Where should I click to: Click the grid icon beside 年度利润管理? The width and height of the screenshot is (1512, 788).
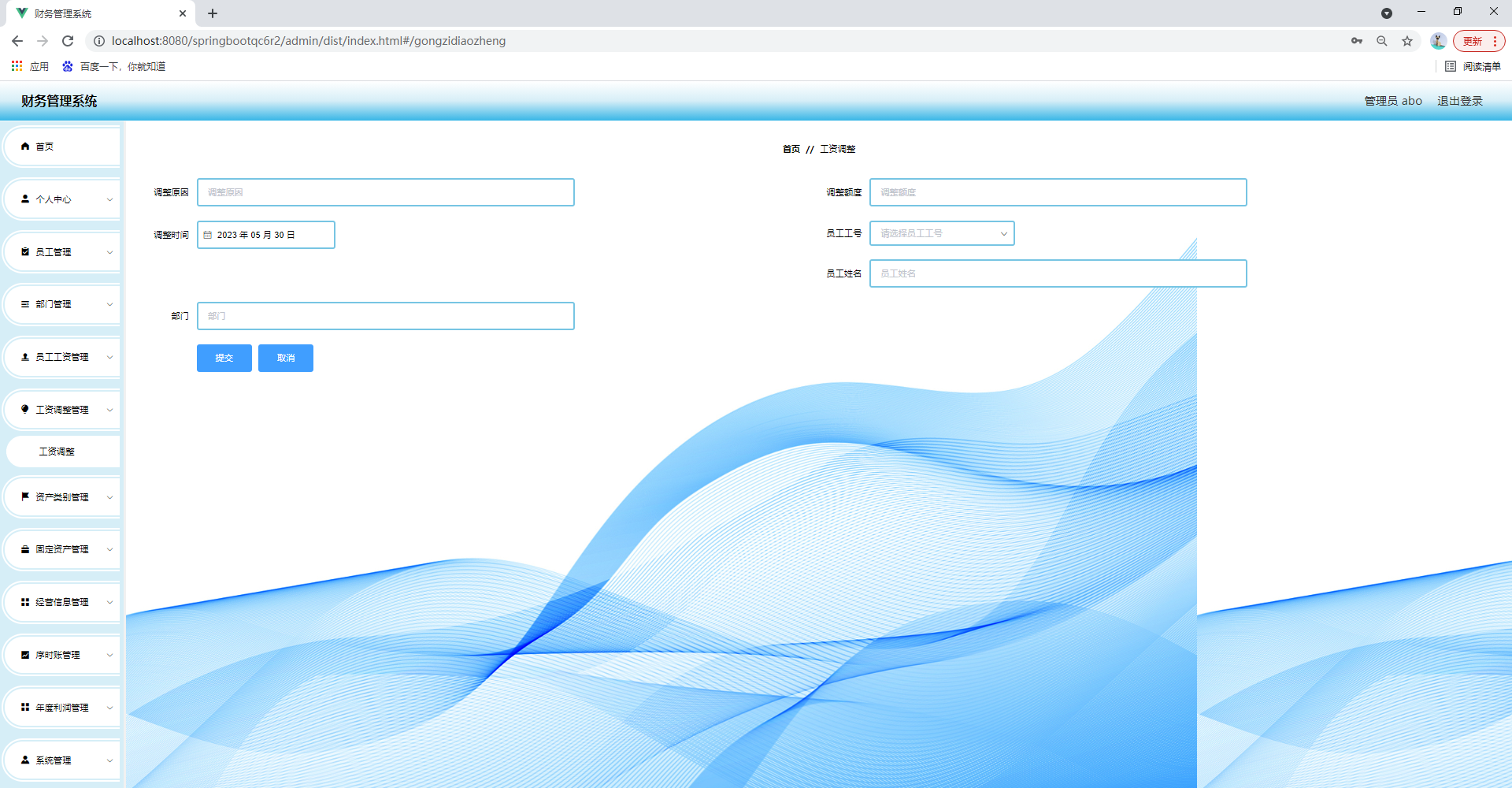click(x=25, y=708)
